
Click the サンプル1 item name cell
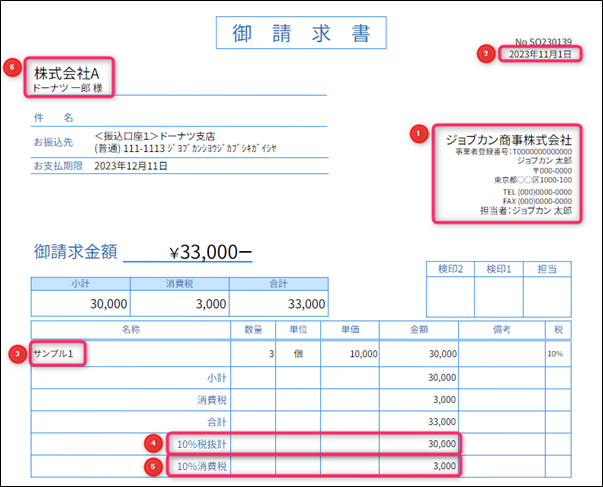pos(60,354)
